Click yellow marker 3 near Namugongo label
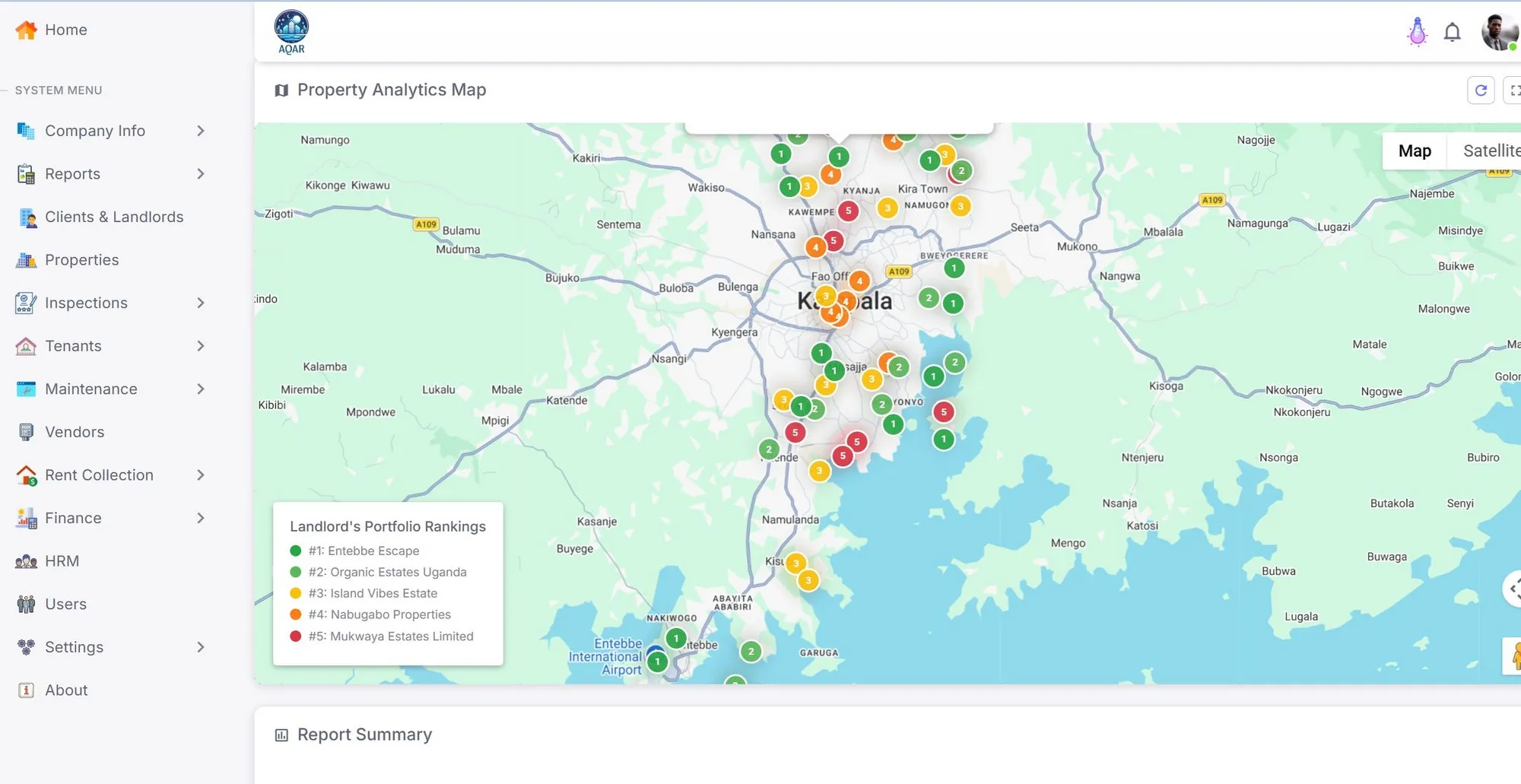The width and height of the screenshot is (1521, 784). [x=961, y=206]
